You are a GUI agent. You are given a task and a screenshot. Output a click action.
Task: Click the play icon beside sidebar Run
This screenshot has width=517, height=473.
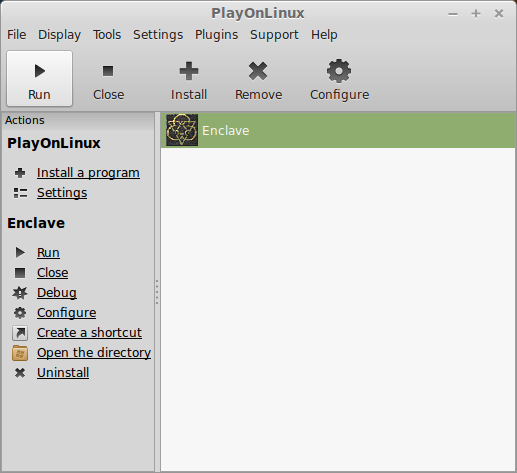(x=20, y=252)
